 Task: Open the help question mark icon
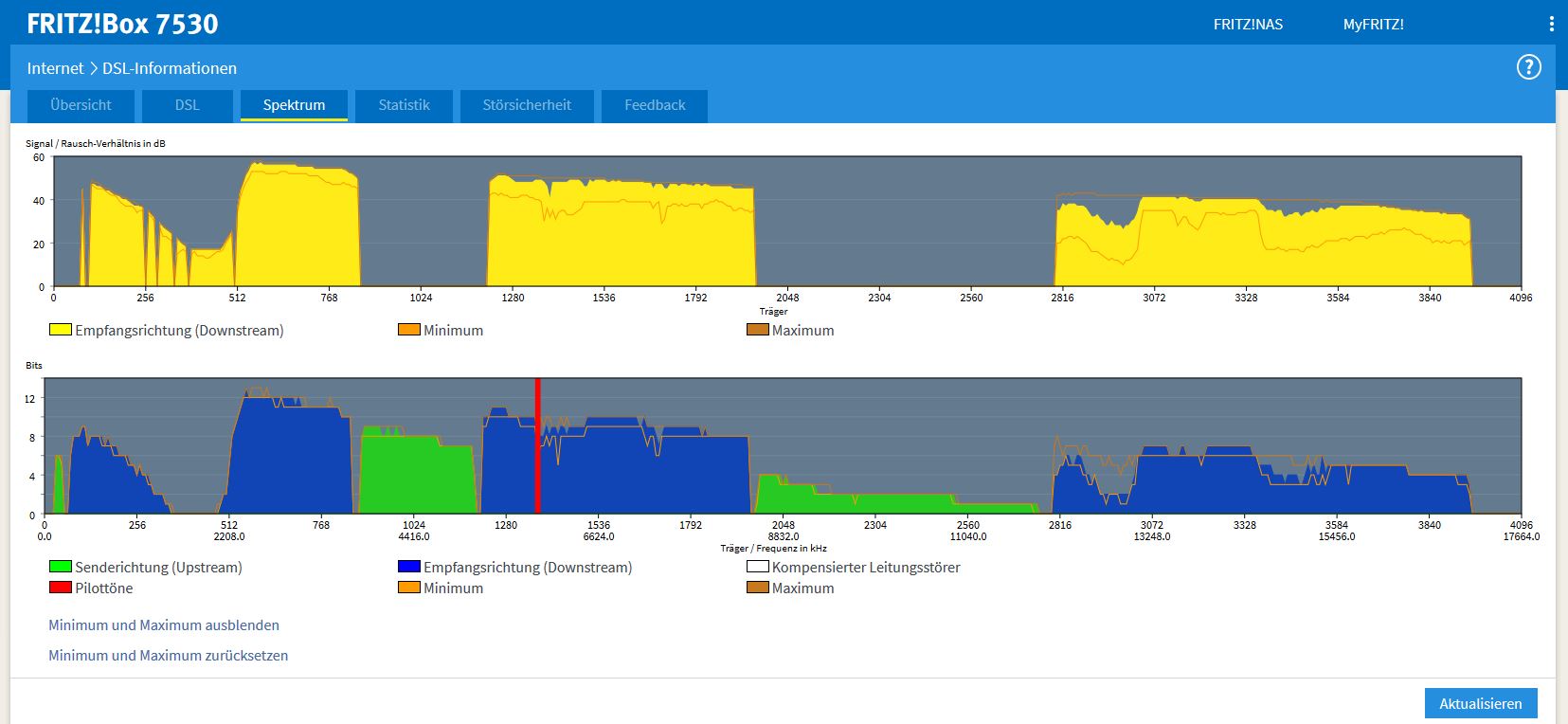[x=1528, y=67]
